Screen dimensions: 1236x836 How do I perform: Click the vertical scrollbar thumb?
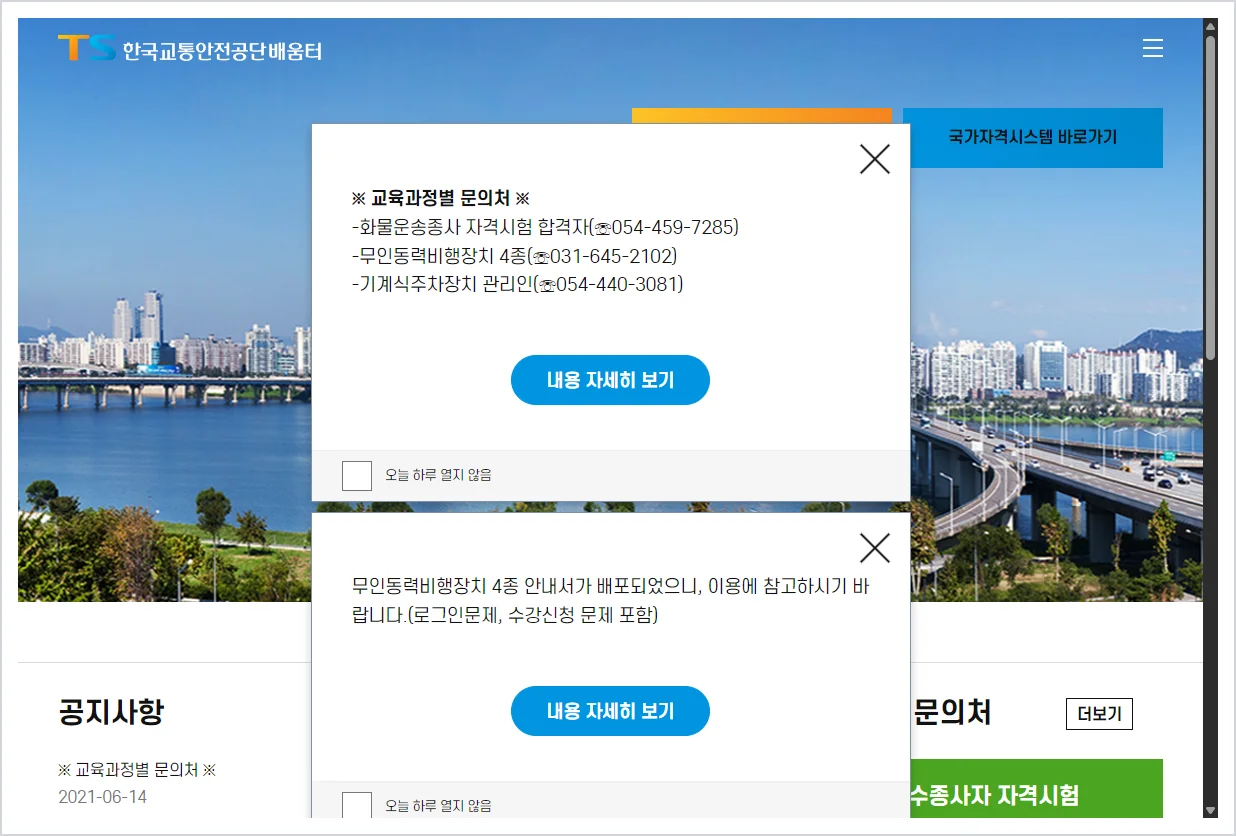1210,198
